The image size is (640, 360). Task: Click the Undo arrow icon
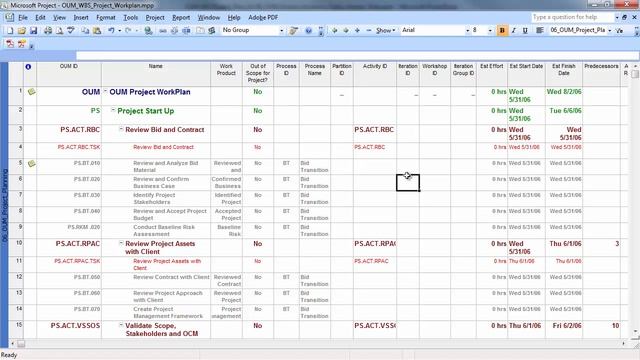coord(111,31)
